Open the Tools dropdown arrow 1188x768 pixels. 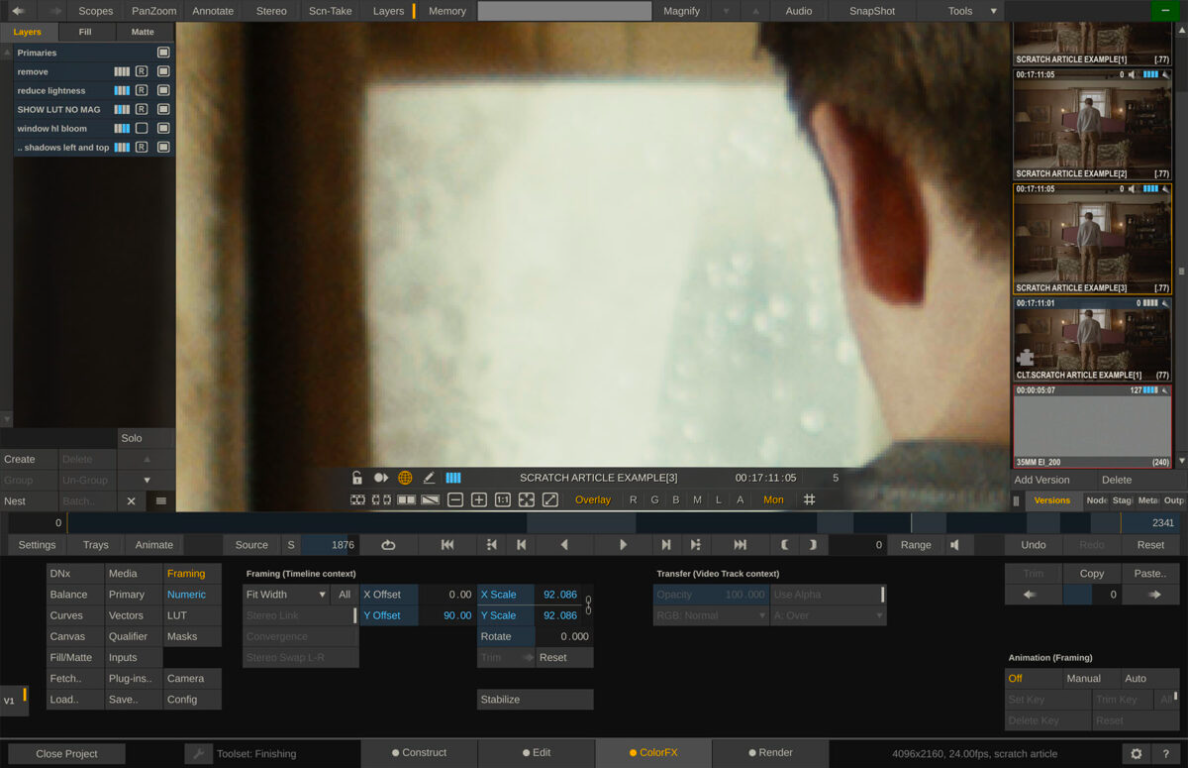pyautogui.click(x=993, y=11)
